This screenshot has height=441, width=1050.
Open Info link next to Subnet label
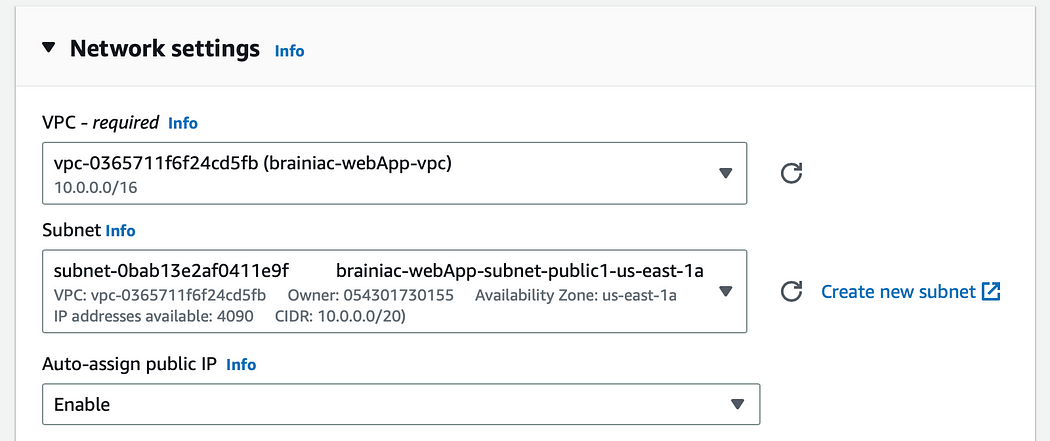121,231
